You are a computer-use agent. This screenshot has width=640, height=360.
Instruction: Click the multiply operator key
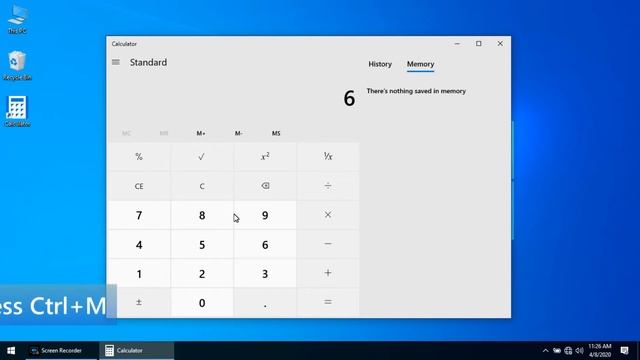coord(328,215)
